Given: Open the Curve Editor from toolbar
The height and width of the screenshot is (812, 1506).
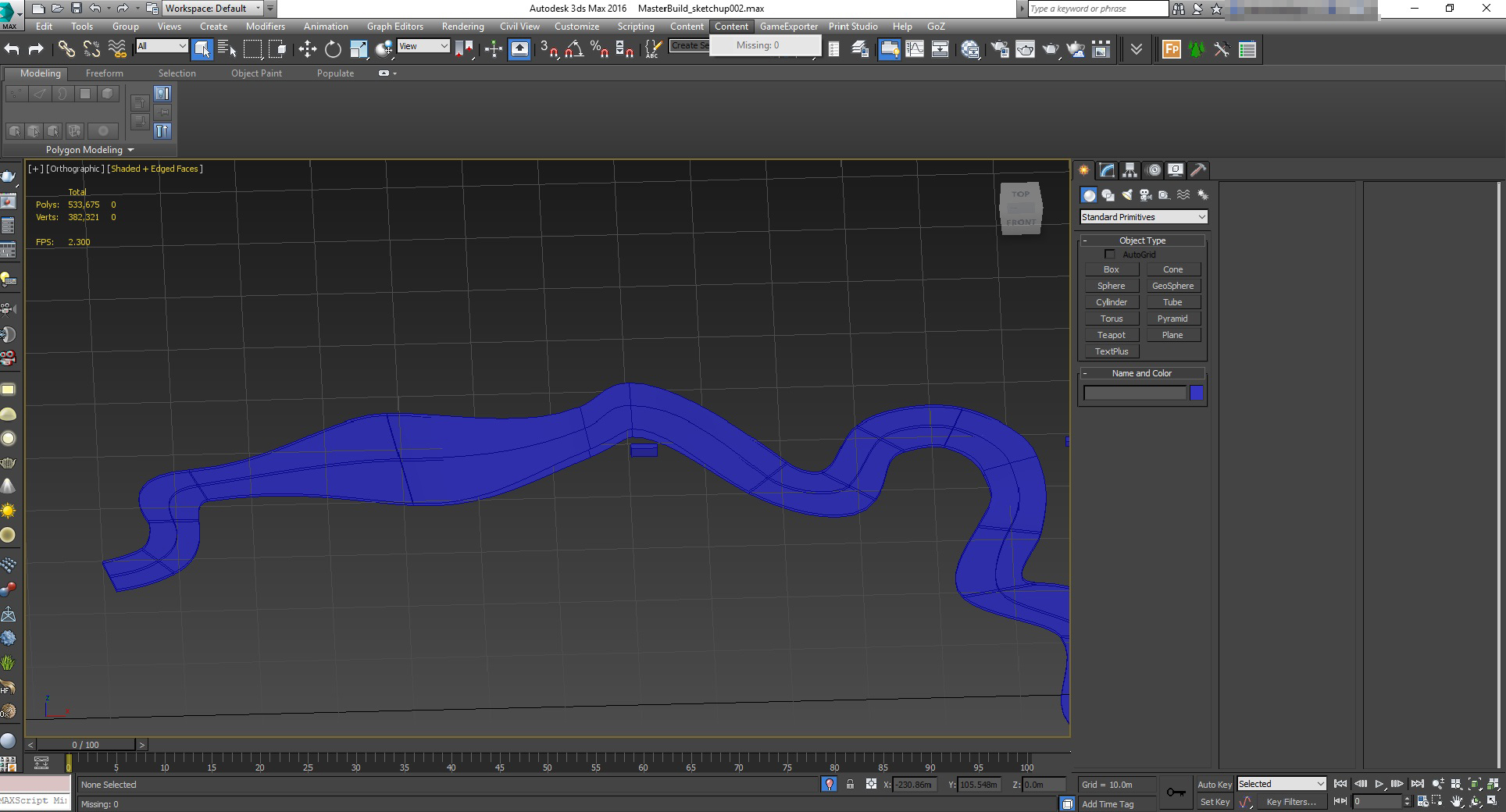Looking at the screenshot, I should click(915, 49).
